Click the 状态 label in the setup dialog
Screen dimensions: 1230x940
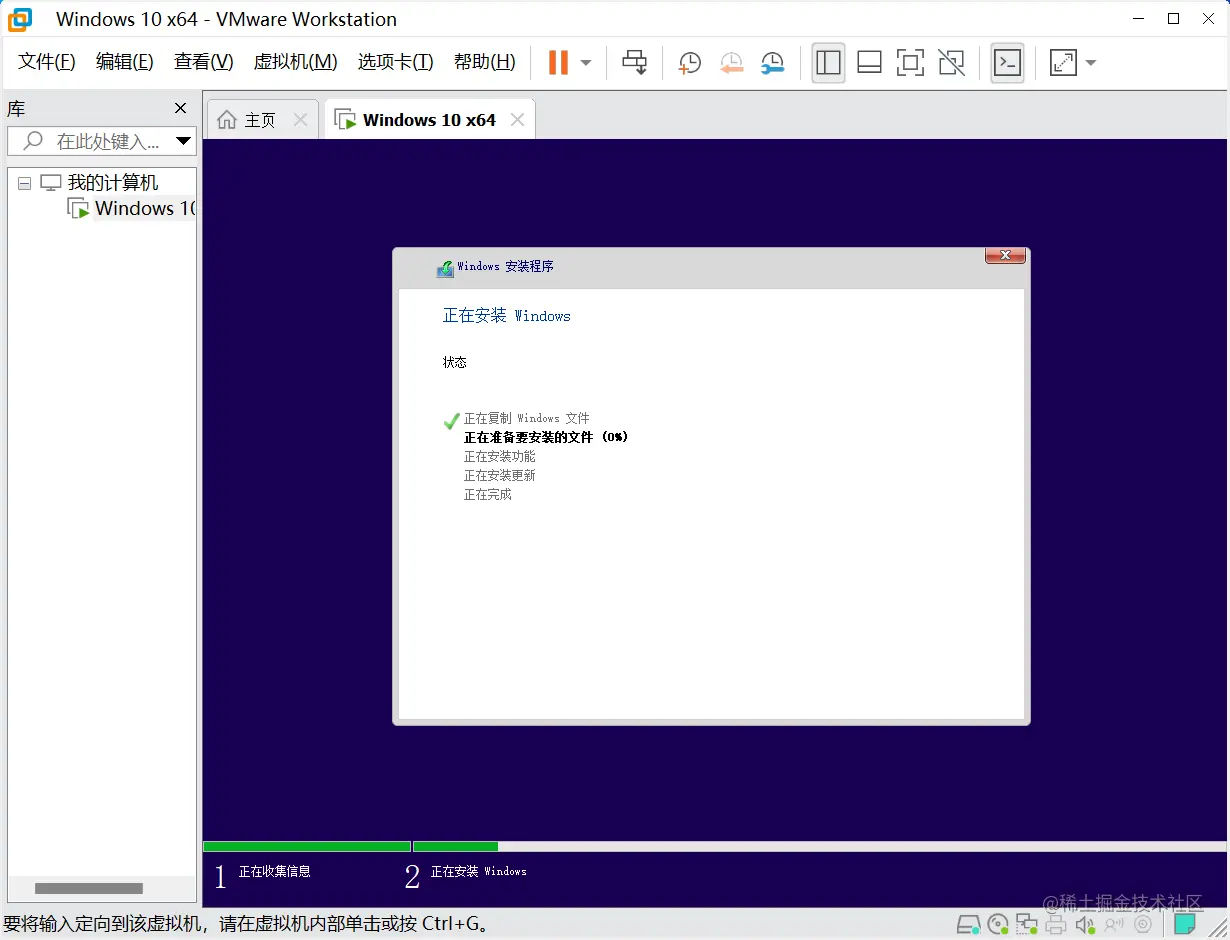pyautogui.click(x=454, y=362)
